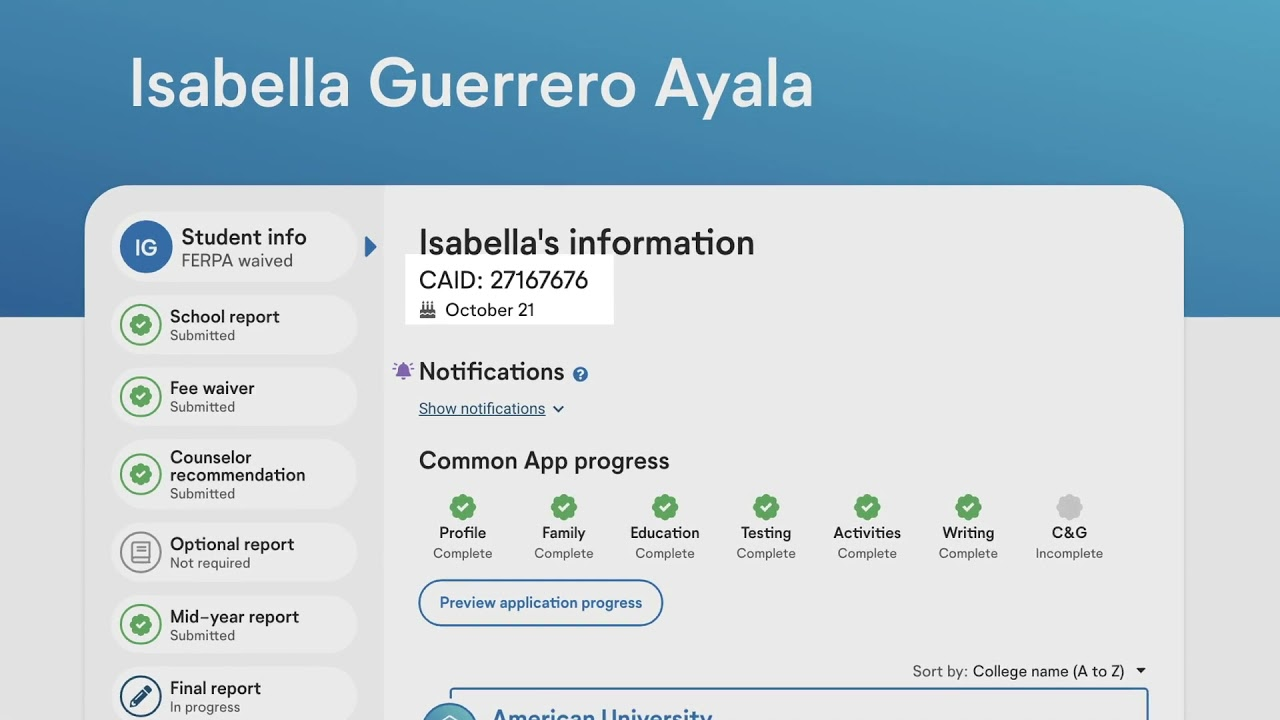Image resolution: width=1280 pixels, height=720 pixels.
Task: Click the gray C&G incomplete badge
Action: pos(1069,507)
